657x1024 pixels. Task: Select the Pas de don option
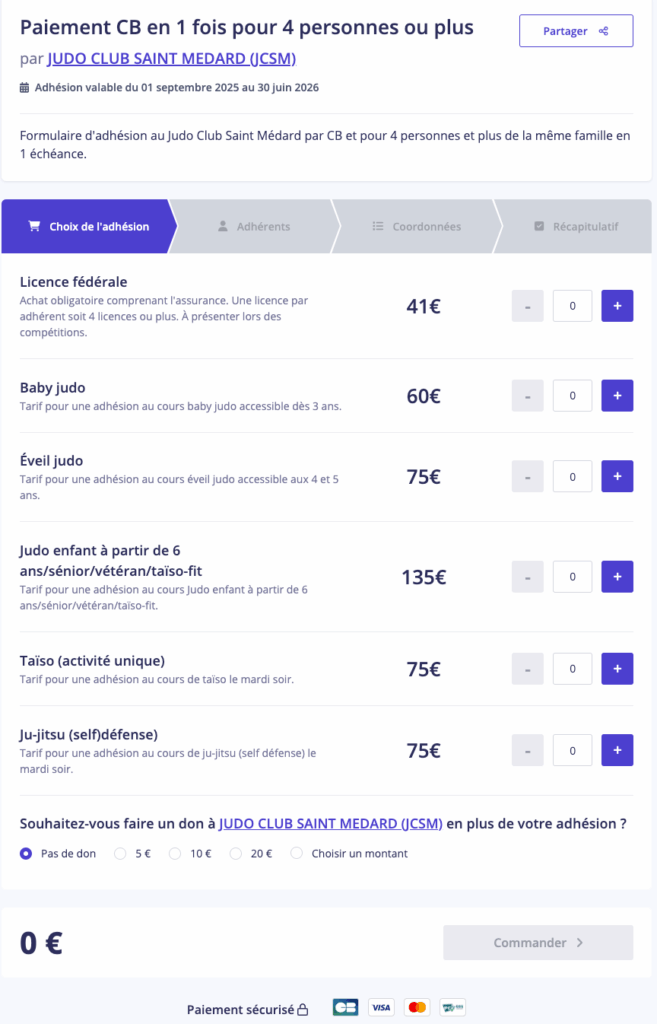tap(26, 854)
